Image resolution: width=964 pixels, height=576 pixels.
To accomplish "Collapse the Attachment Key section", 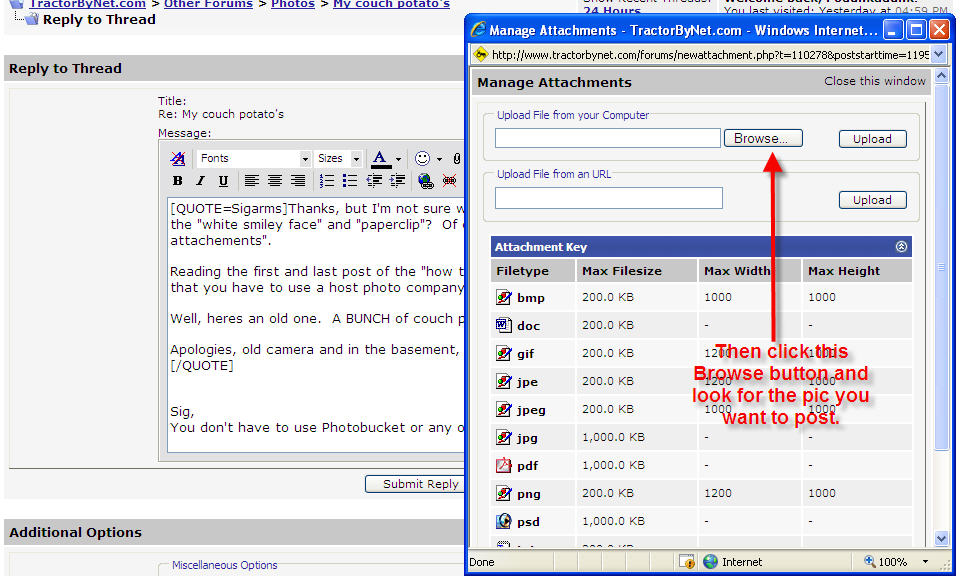I will tap(901, 247).
